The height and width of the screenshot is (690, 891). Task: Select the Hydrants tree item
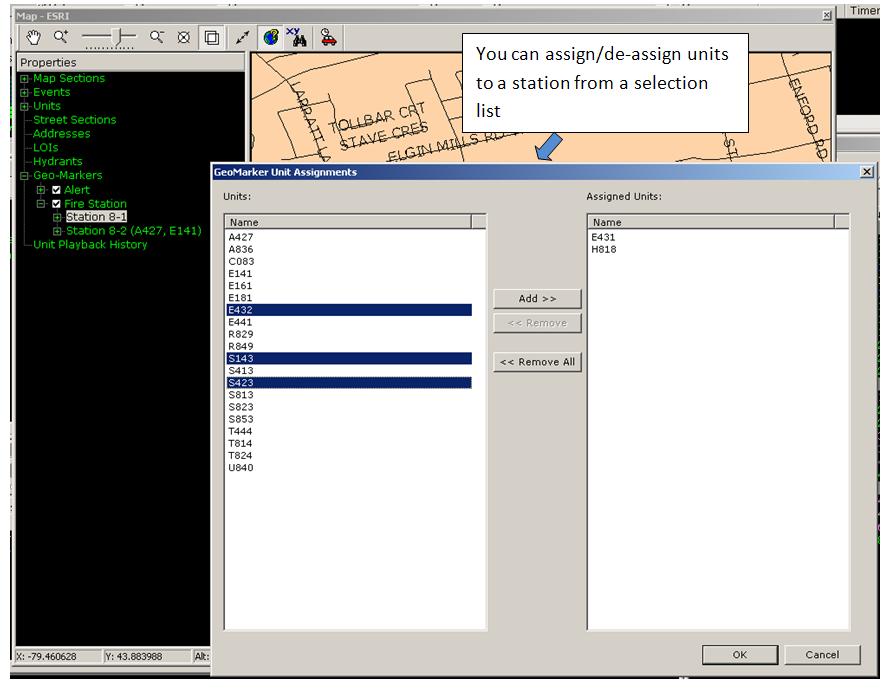click(x=57, y=162)
